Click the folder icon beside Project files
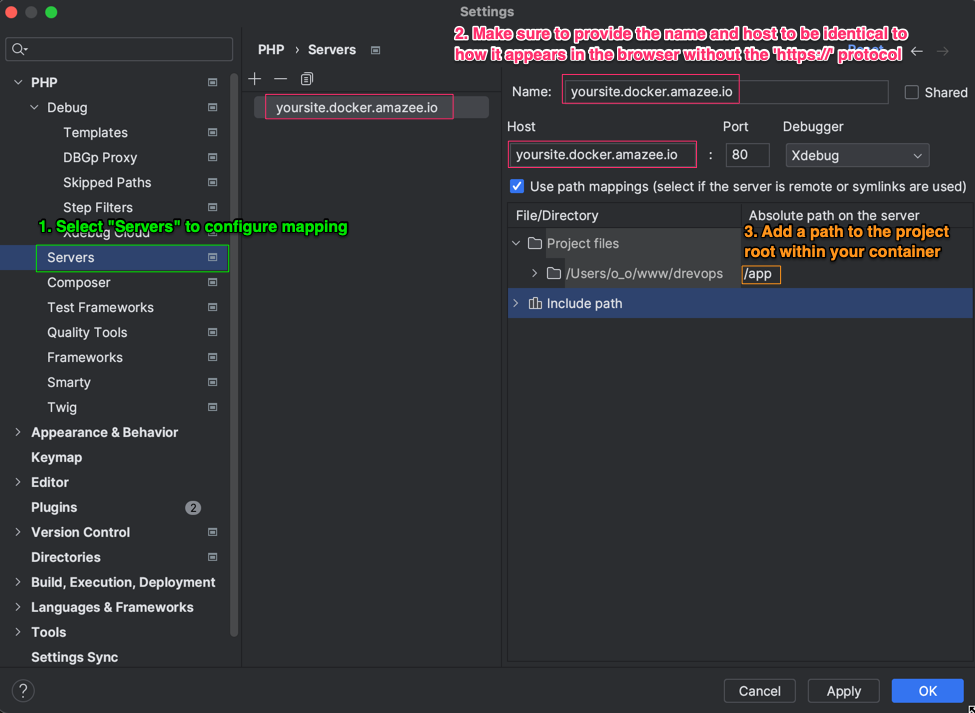Viewport: 975px width, 713px height. (532, 243)
